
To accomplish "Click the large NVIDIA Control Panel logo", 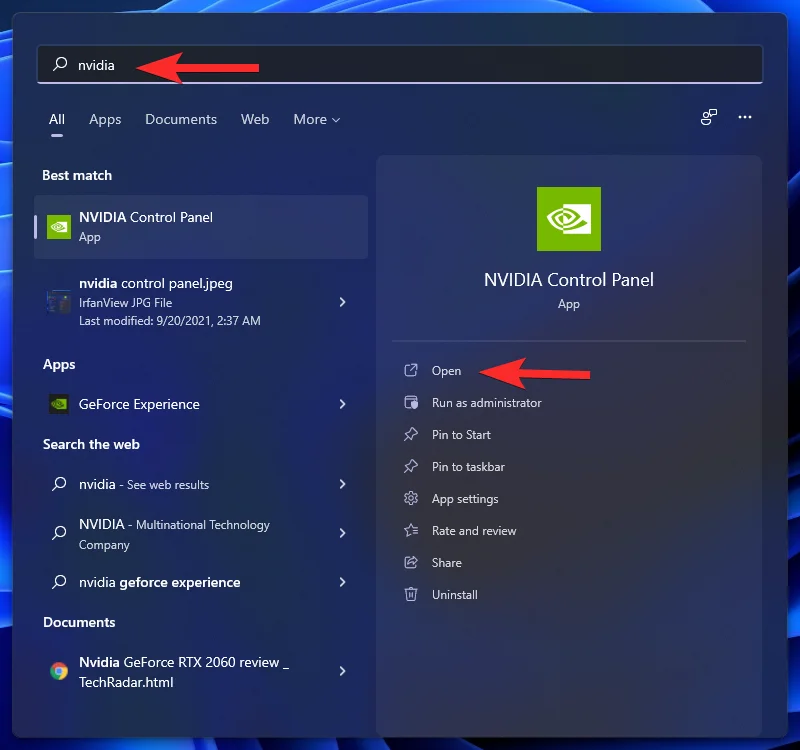I will [x=569, y=219].
